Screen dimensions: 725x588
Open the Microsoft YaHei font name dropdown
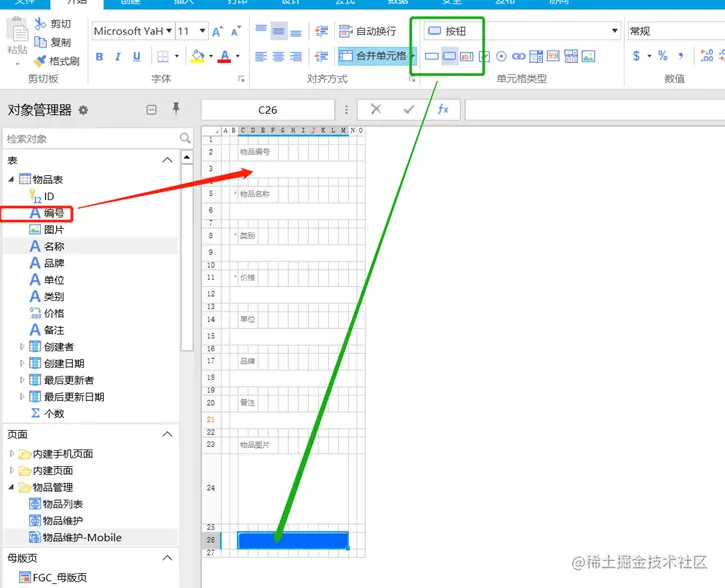click(169, 31)
